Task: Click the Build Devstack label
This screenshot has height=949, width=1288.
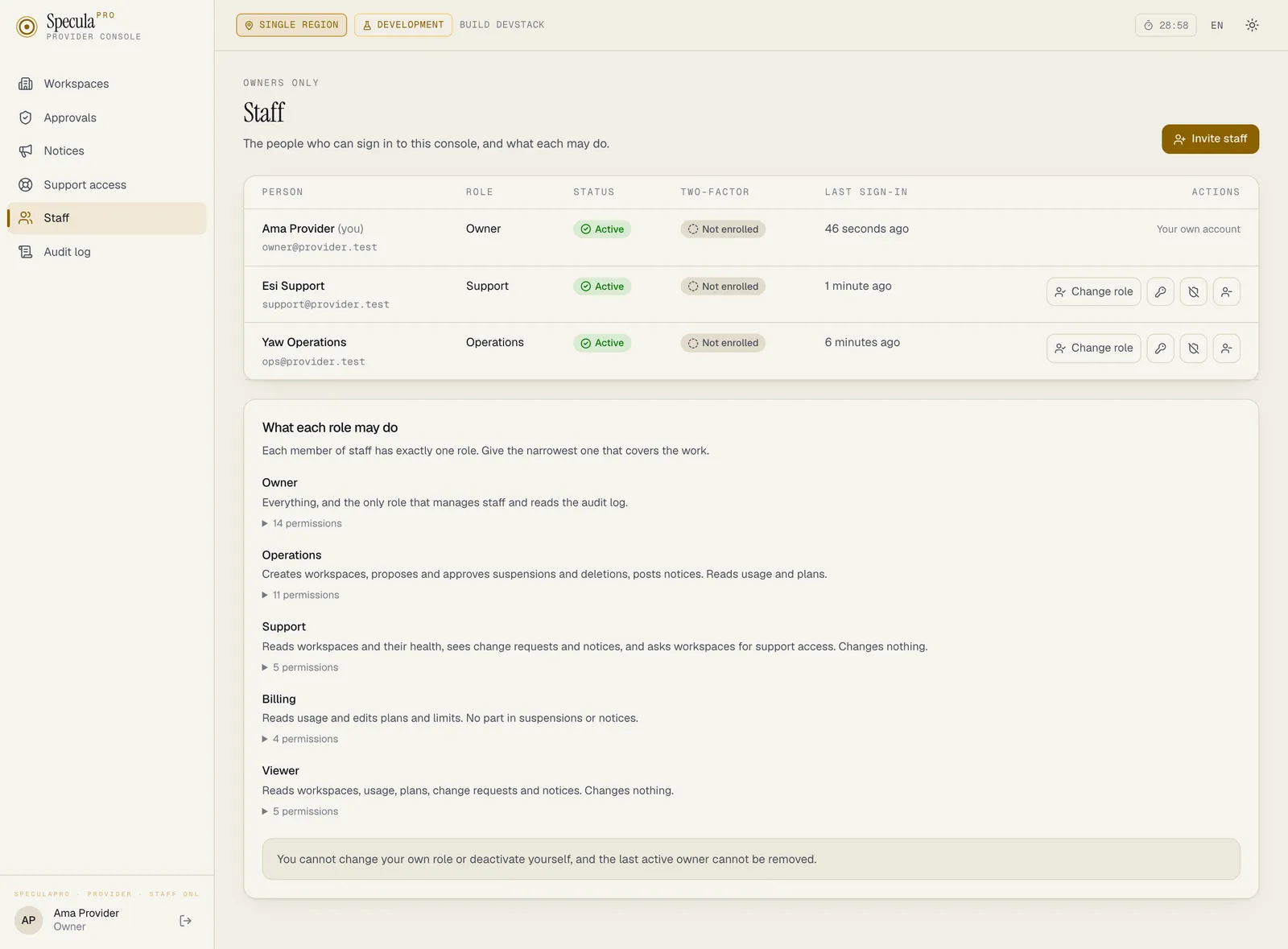Action: click(502, 25)
